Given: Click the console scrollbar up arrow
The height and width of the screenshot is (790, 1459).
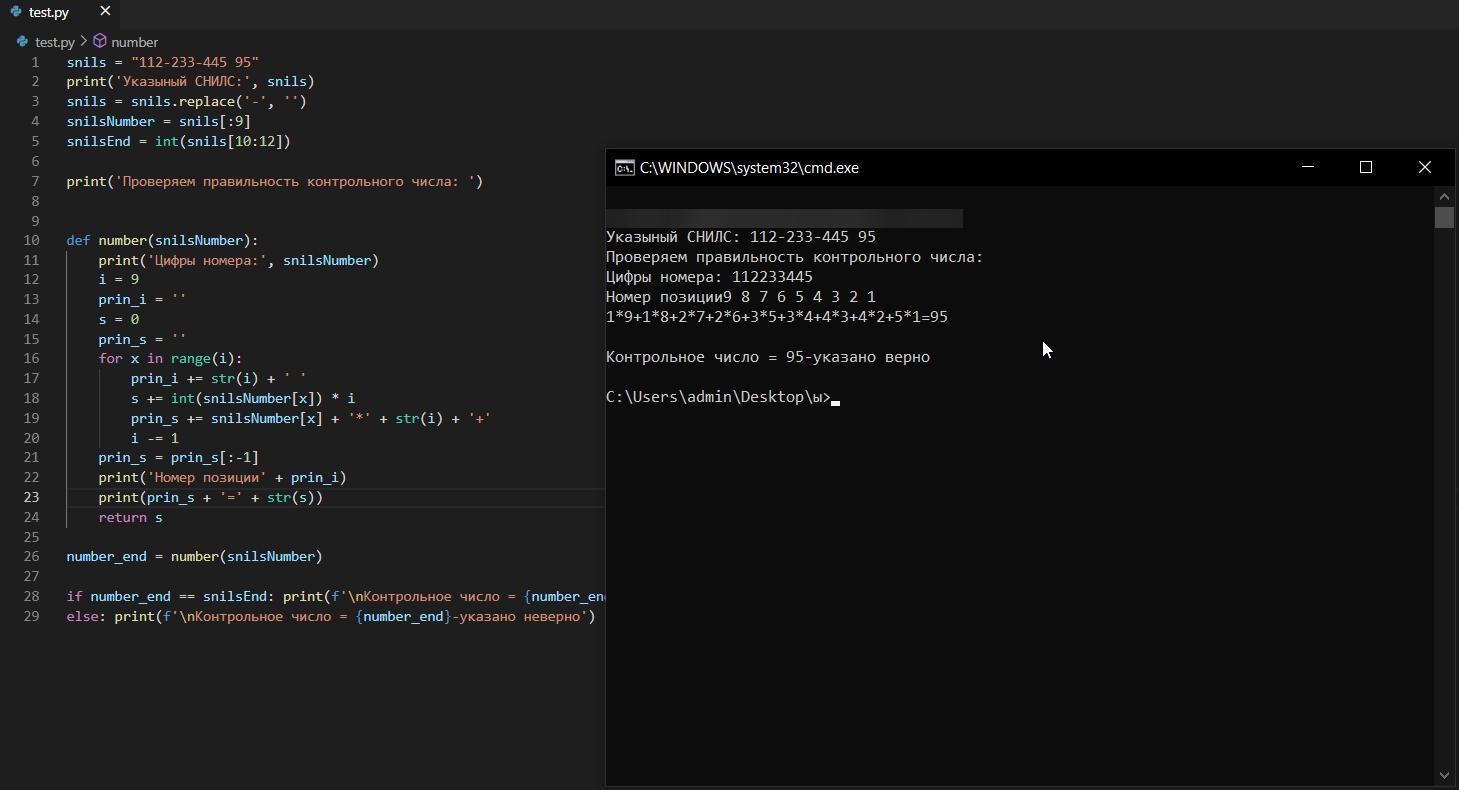Looking at the screenshot, I should [1444, 196].
